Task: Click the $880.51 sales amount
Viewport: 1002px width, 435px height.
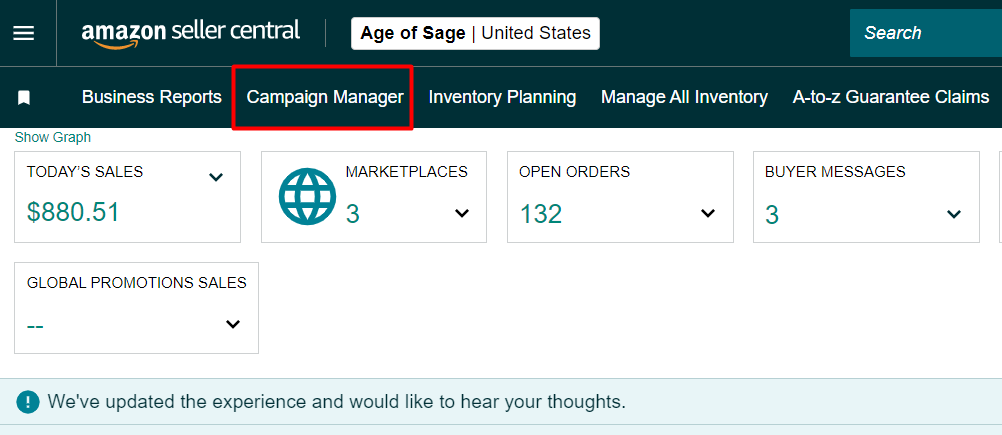Action: tap(73, 212)
